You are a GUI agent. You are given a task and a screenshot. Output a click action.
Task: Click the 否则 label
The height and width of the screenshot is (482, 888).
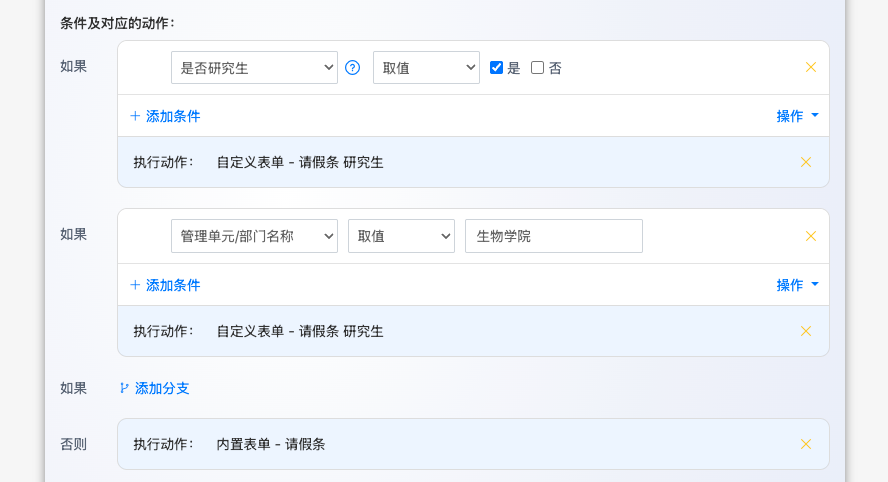[x=74, y=445]
